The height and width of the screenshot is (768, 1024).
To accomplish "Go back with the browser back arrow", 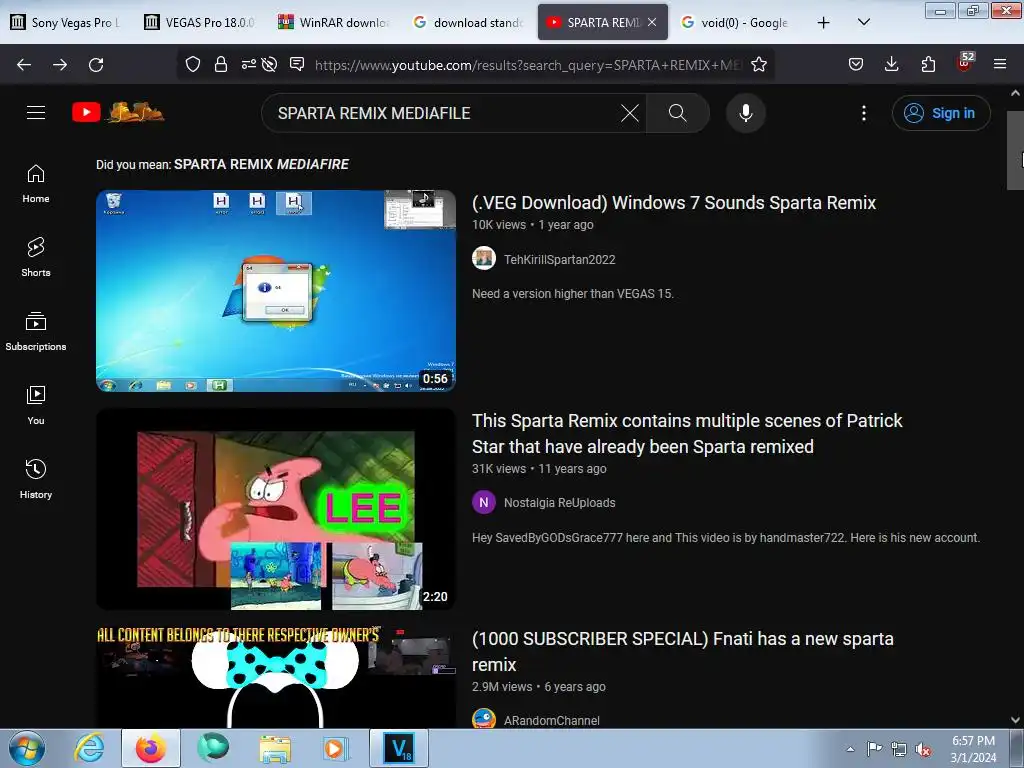I will pyautogui.click(x=24, y=65).
